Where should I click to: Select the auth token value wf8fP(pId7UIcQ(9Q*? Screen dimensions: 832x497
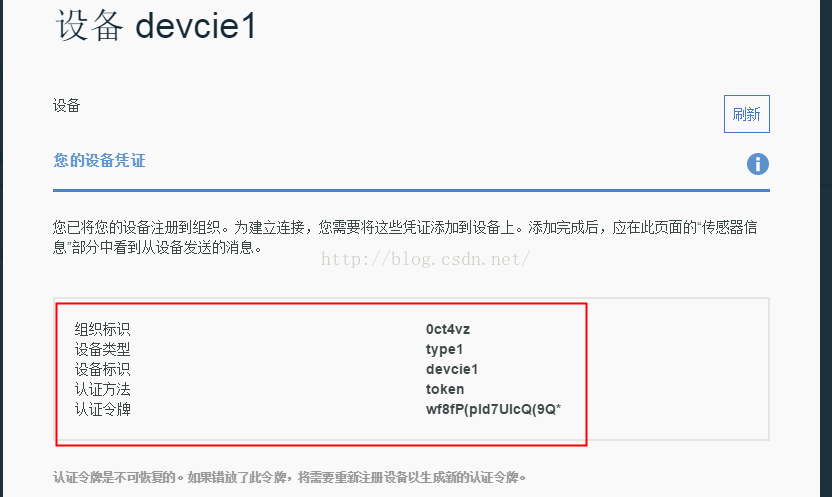[x=493, y=409]
